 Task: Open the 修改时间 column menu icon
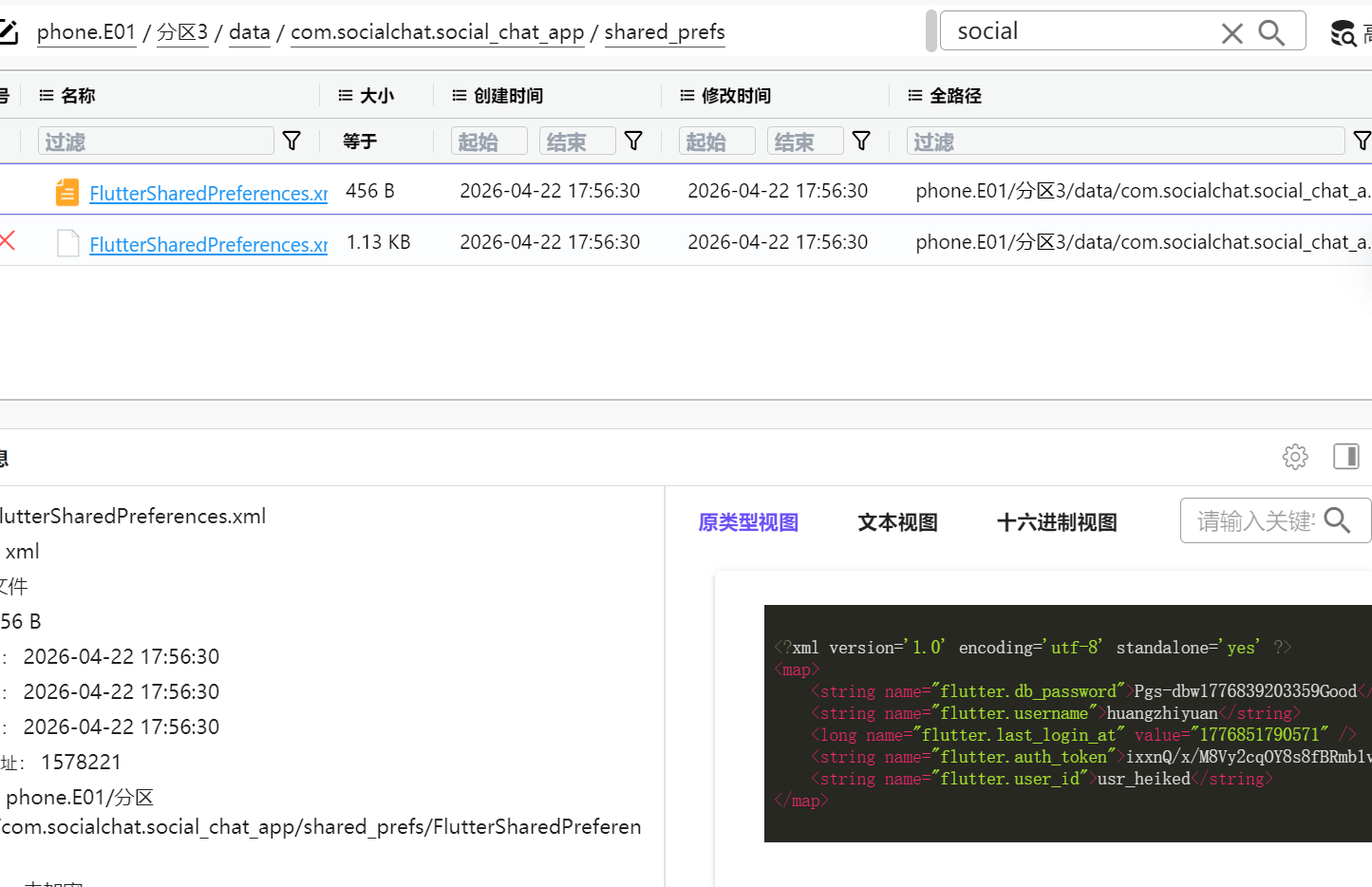tap(687, 95)
